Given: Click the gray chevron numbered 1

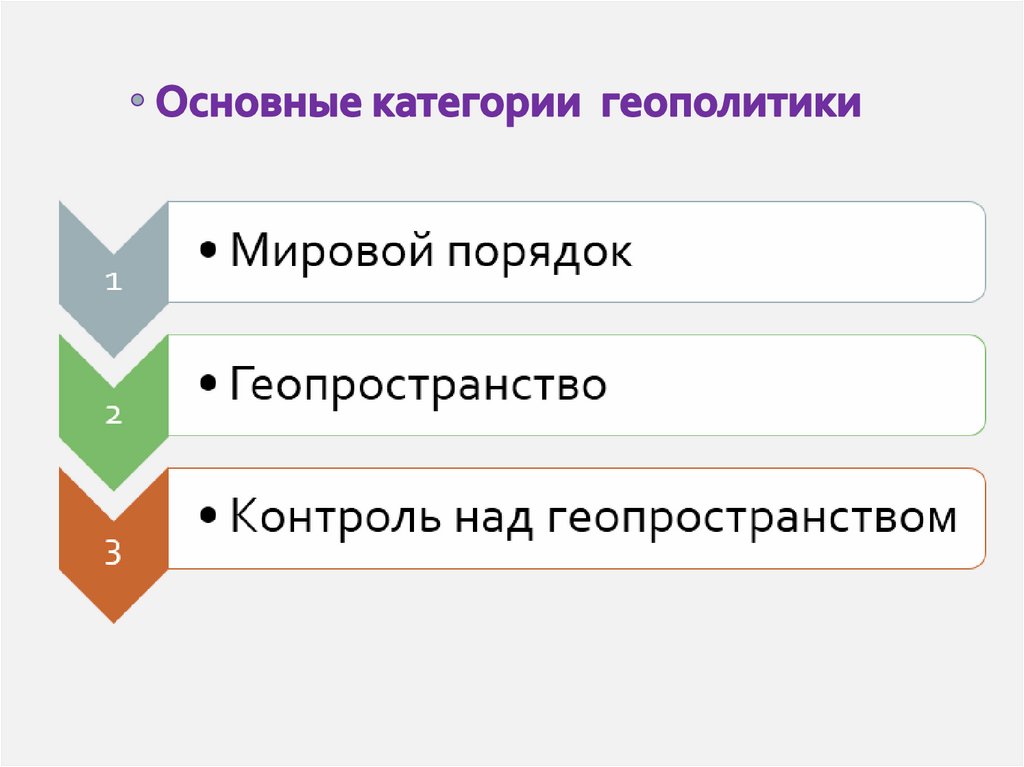Looking at the screenshot, I should (x=113, y=280).
